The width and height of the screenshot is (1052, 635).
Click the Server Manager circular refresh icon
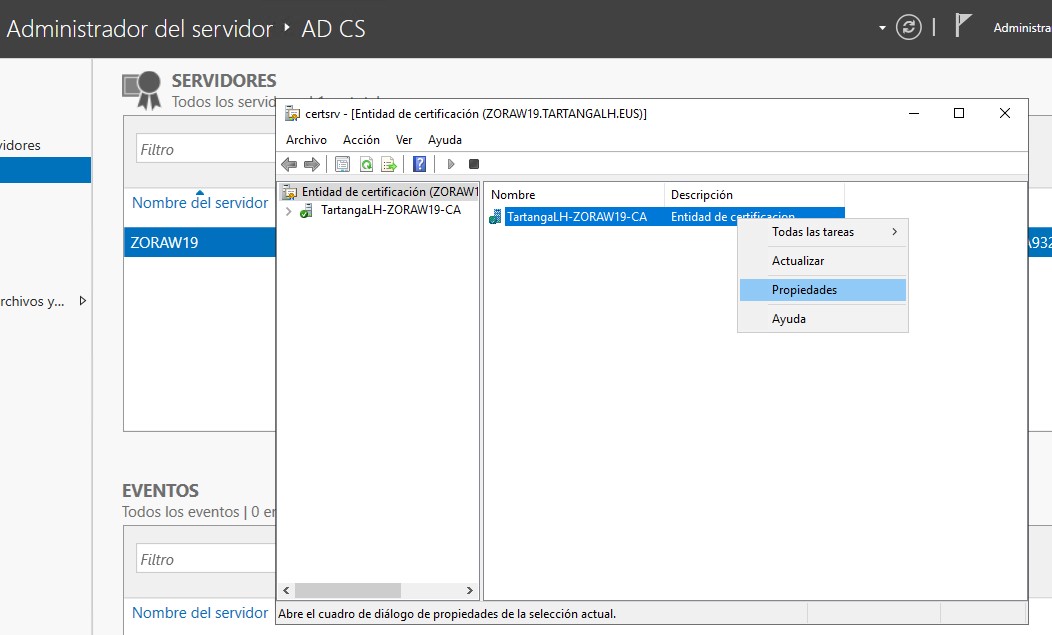coord(908,28)
